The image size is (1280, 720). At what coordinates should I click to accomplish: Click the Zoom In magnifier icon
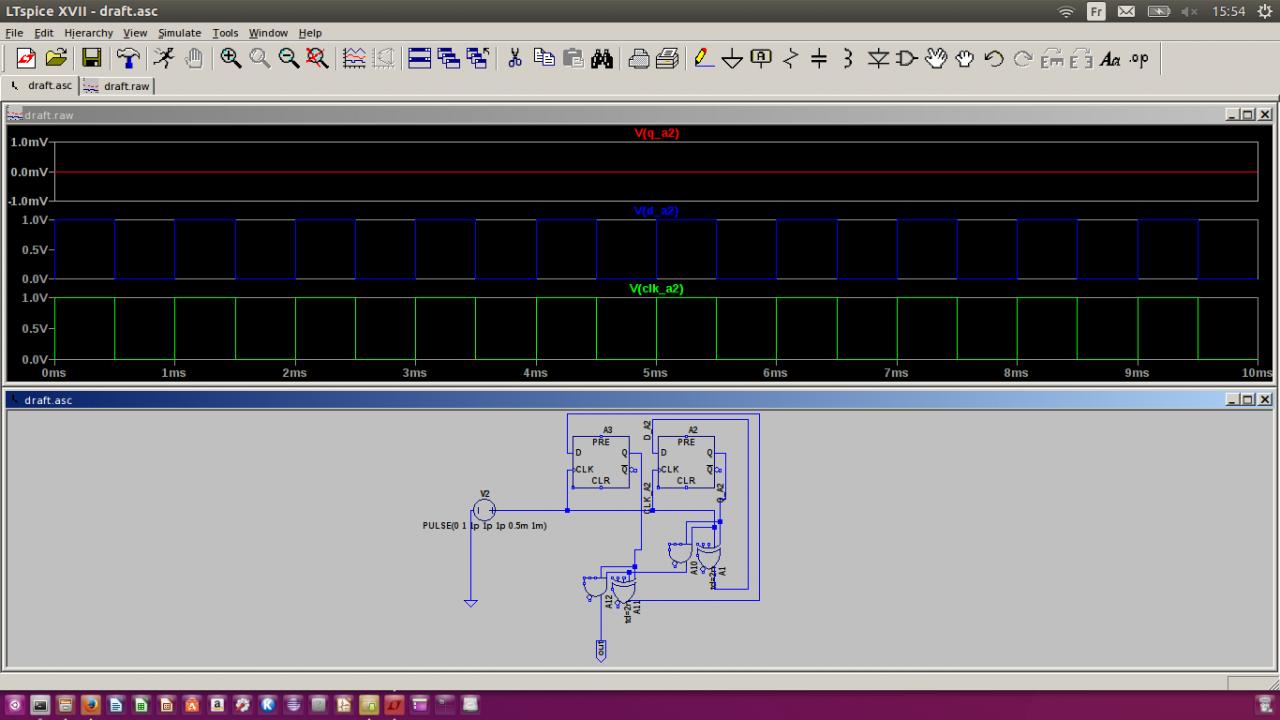point(231,59)
